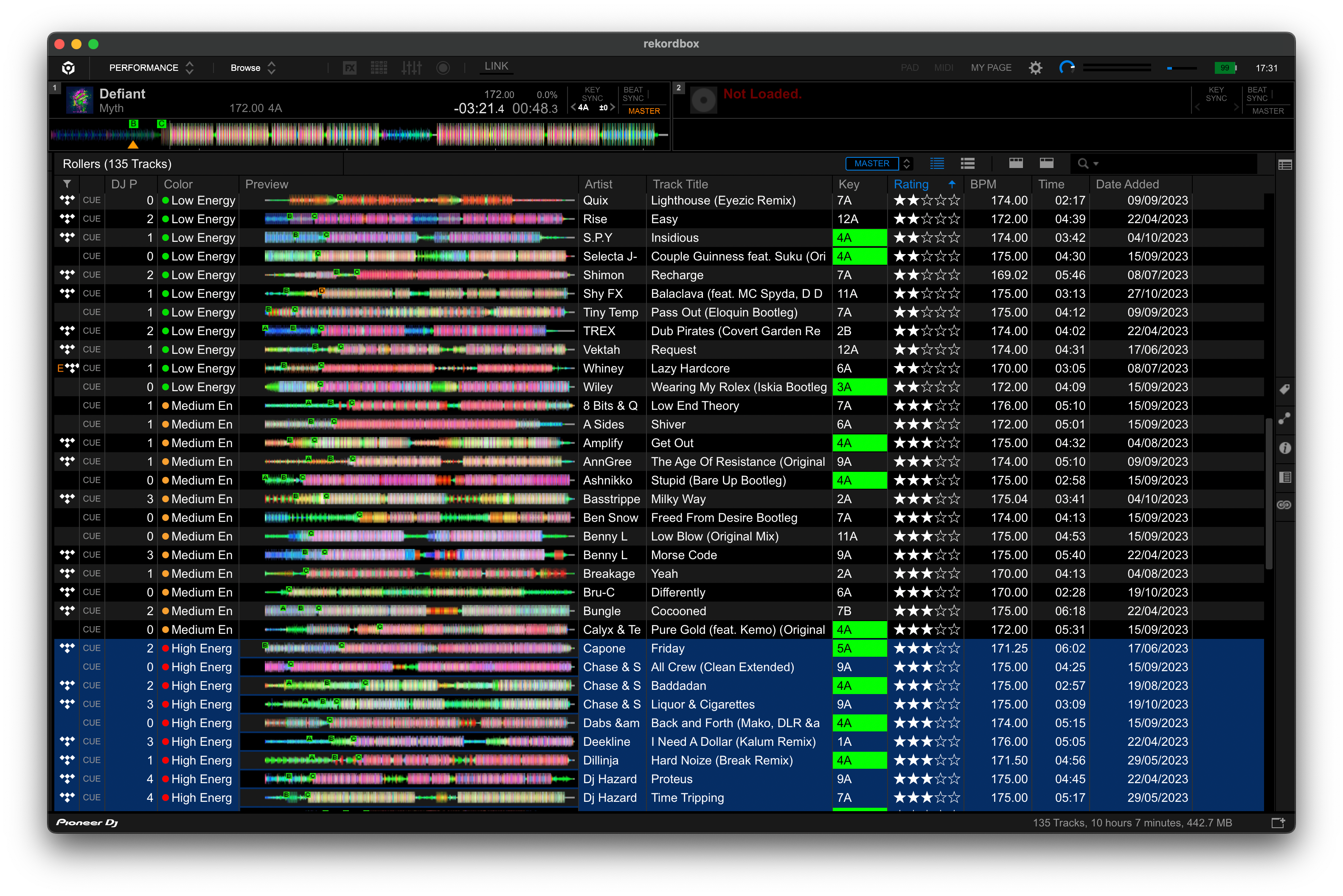Shift deck 2 key down with left arrow
Viewport: 1343px width, 896px height.
click(1197, 107)
